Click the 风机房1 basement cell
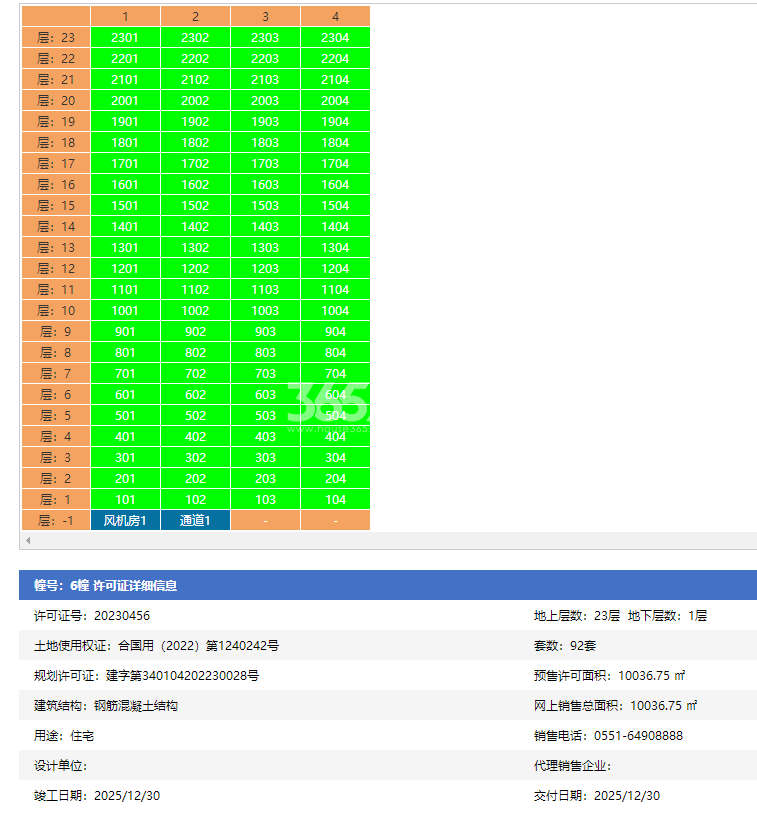Image resolution: width=757 pixels, height=814 pixels. [125, 521]
